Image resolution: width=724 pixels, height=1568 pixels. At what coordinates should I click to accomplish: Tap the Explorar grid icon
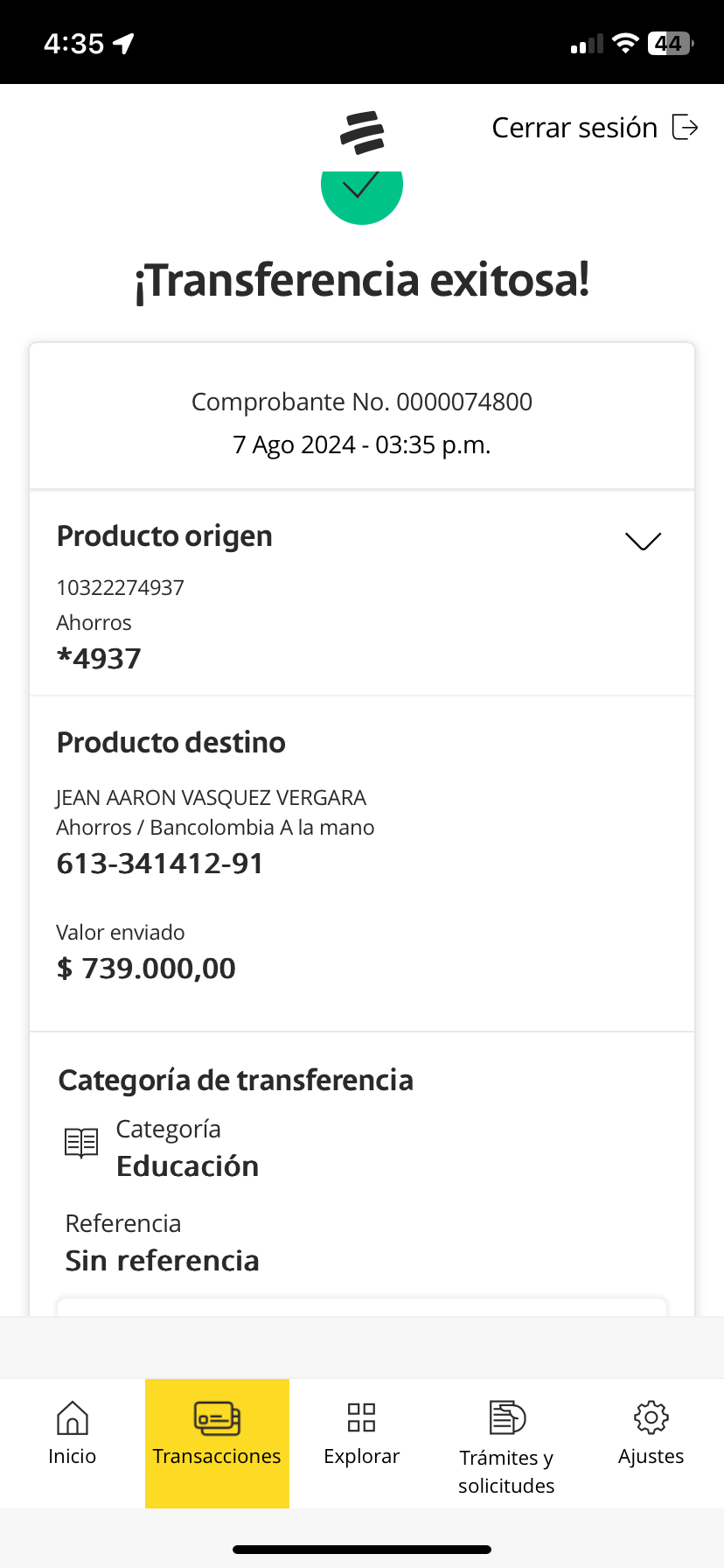361,1417
